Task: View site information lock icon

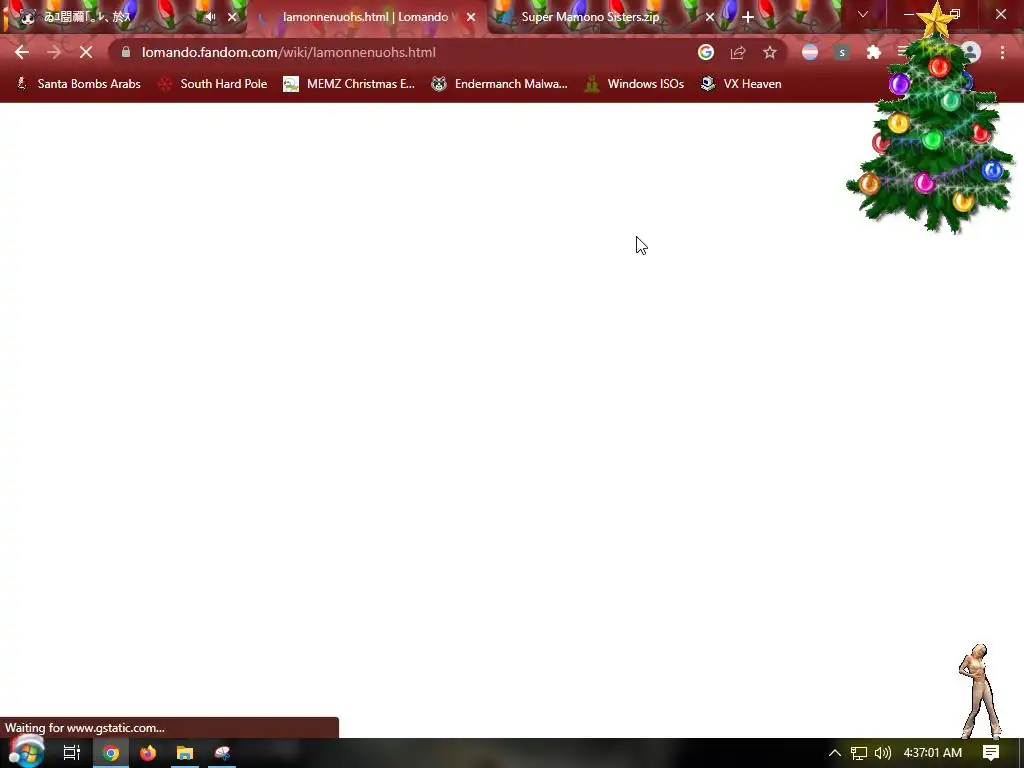Action: tap(126, 52)
